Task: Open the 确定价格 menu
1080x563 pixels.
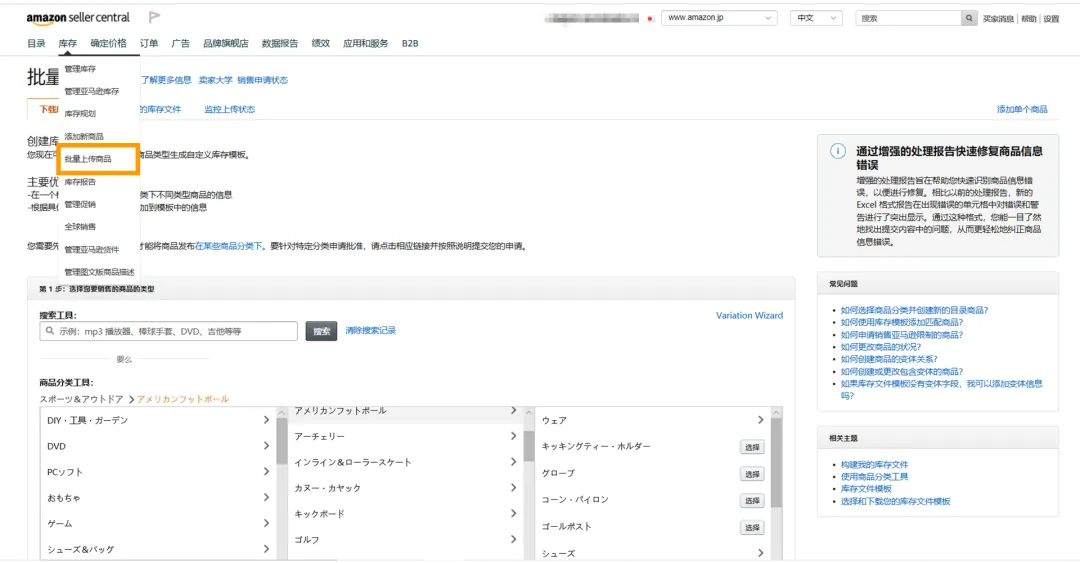Action: (x=108, y=43)
